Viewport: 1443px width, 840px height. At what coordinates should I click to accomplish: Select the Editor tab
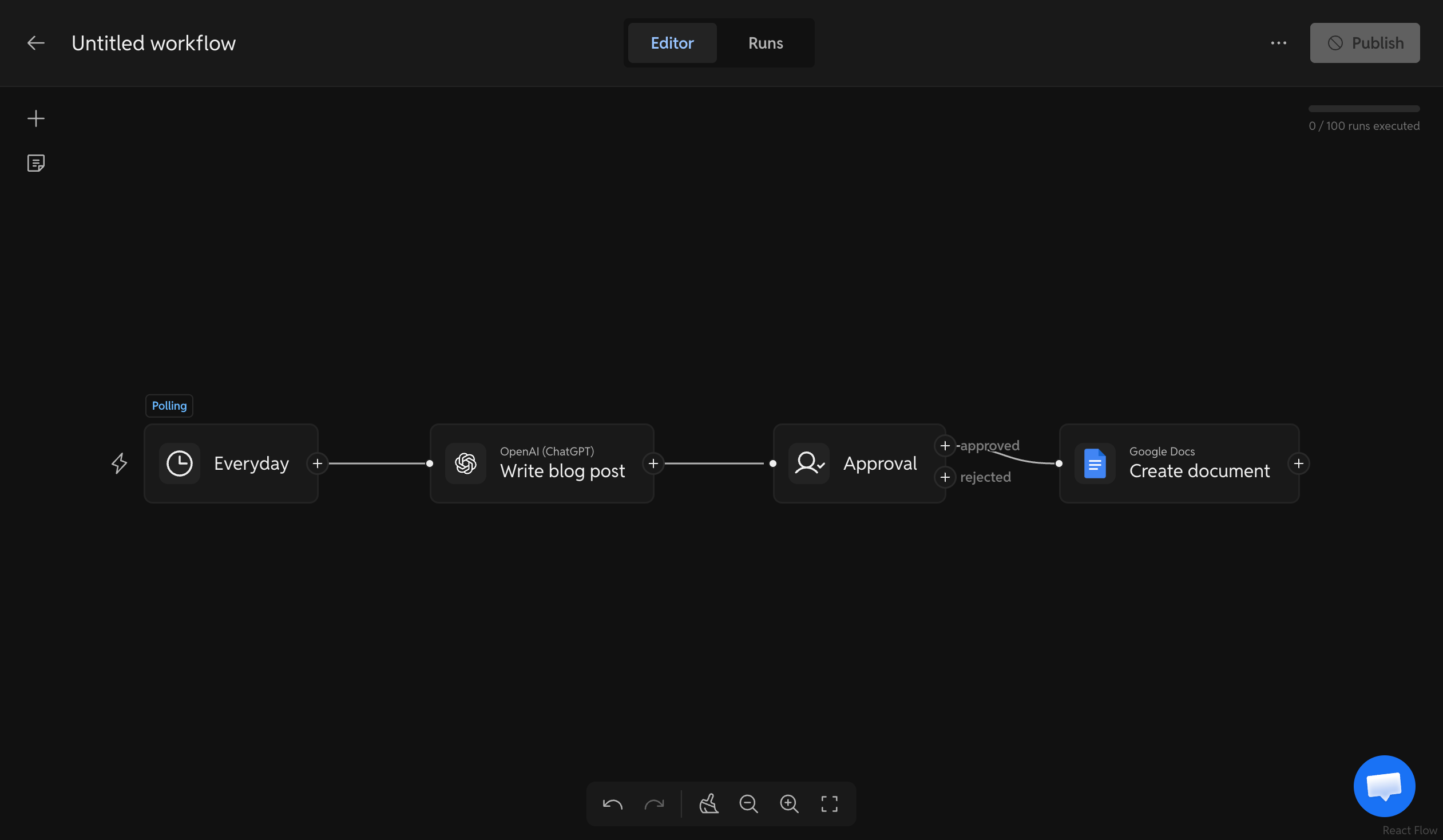(x=672, y=43)
